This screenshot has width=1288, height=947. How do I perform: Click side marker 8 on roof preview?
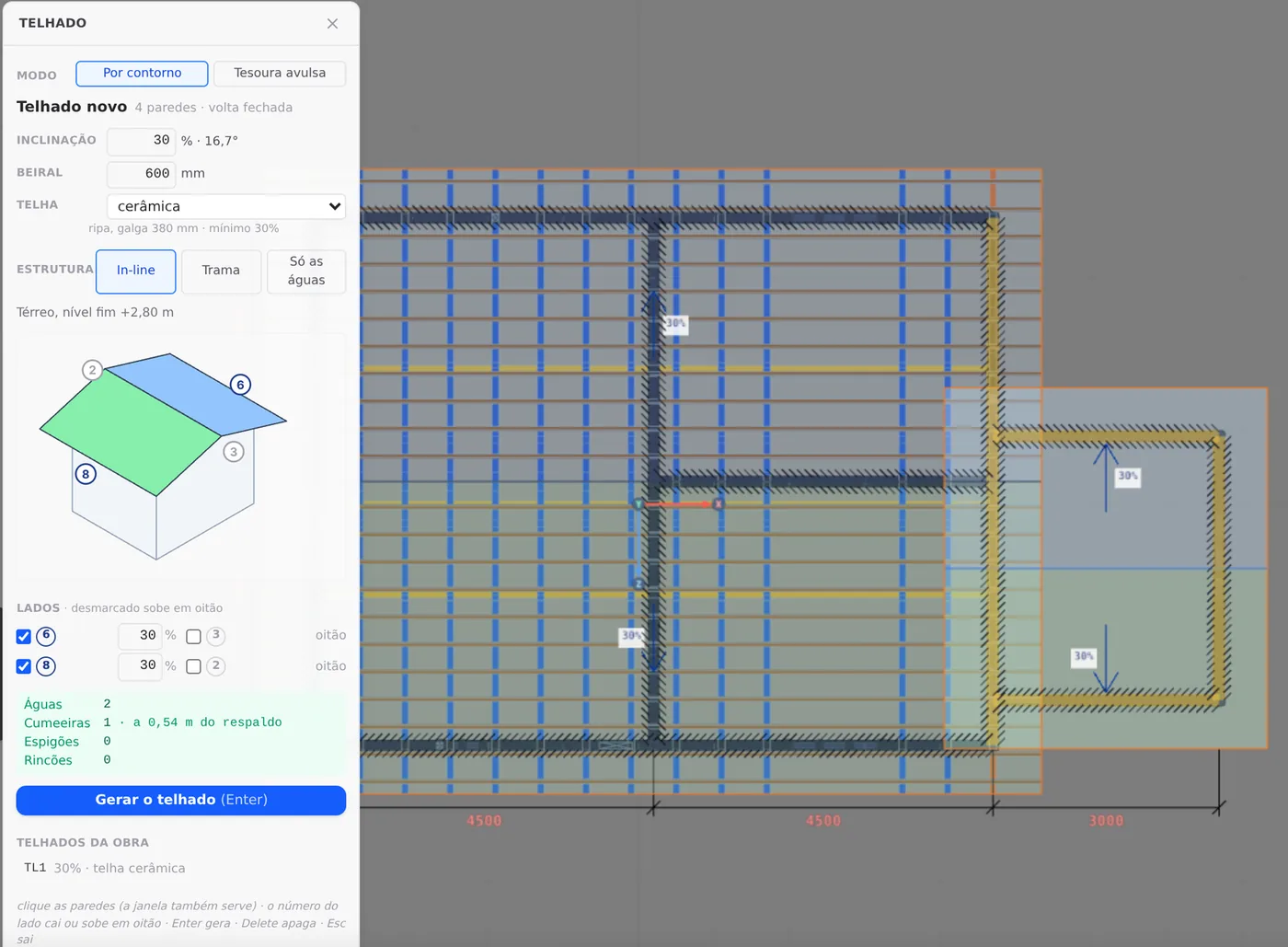click(x=86, y=474)
